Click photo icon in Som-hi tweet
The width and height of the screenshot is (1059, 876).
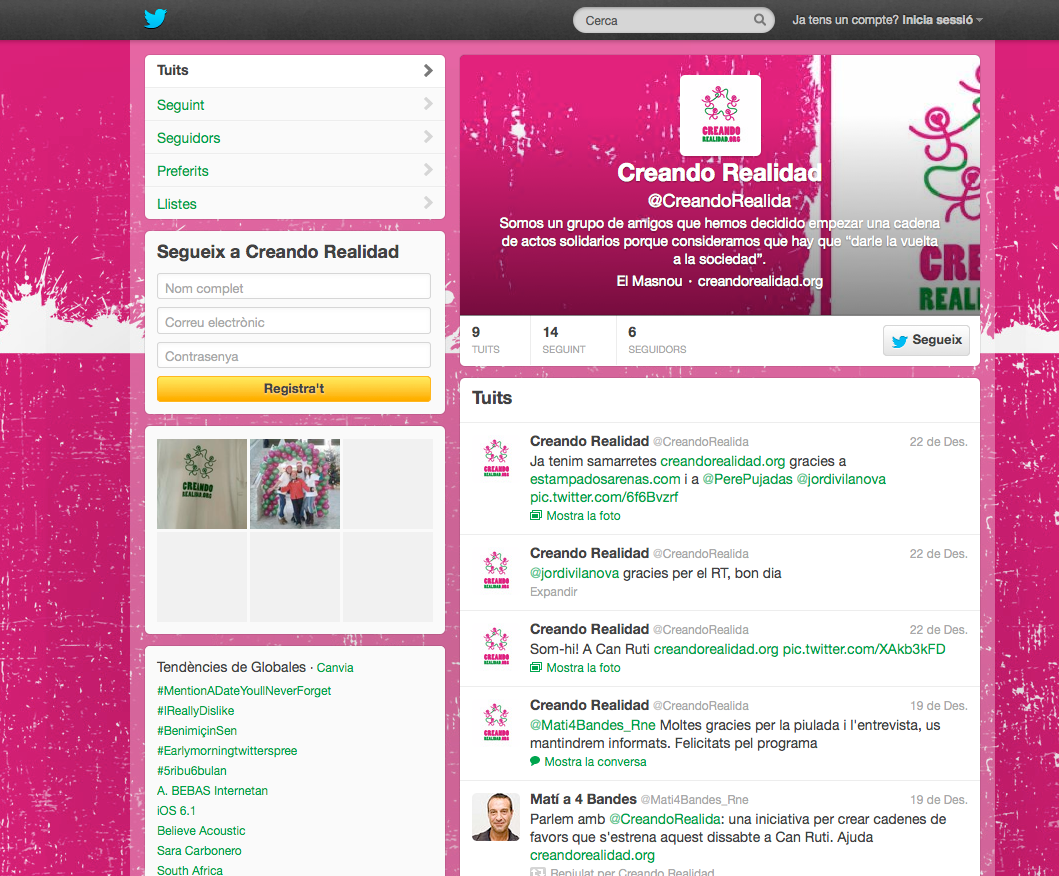[x=536, y=667]
